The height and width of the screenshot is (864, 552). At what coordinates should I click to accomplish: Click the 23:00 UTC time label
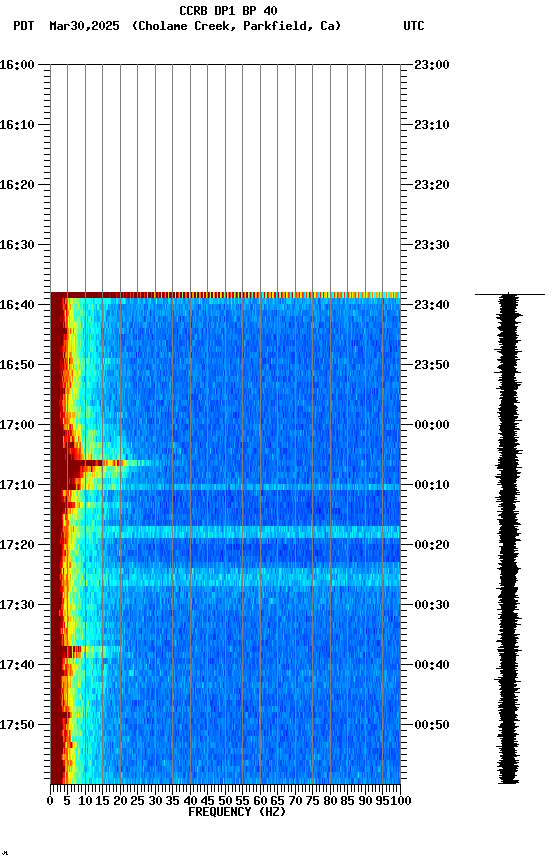(432, 65)
